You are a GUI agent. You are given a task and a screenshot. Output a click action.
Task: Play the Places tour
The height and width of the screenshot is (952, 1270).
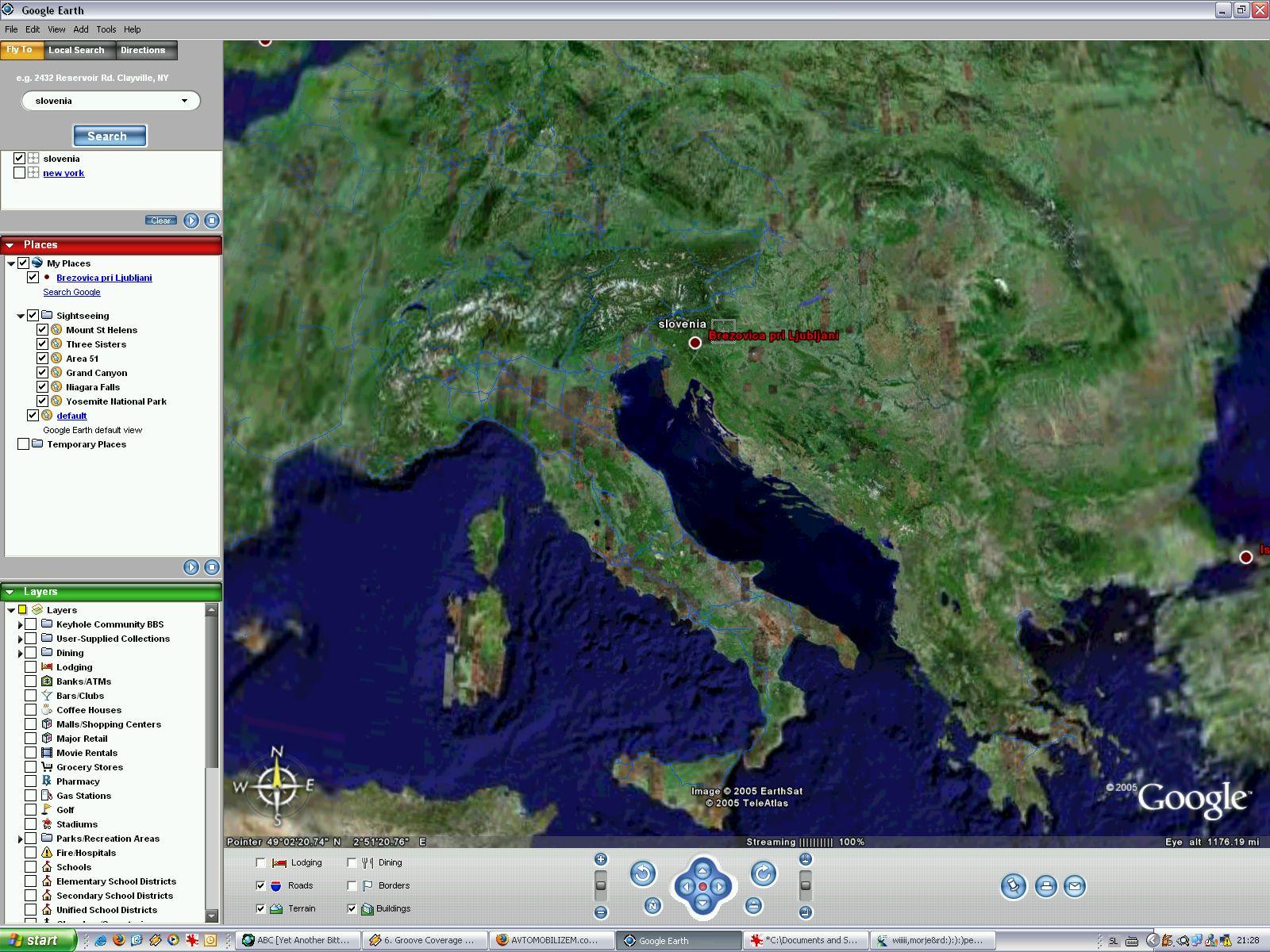click(x=191, y=566)
